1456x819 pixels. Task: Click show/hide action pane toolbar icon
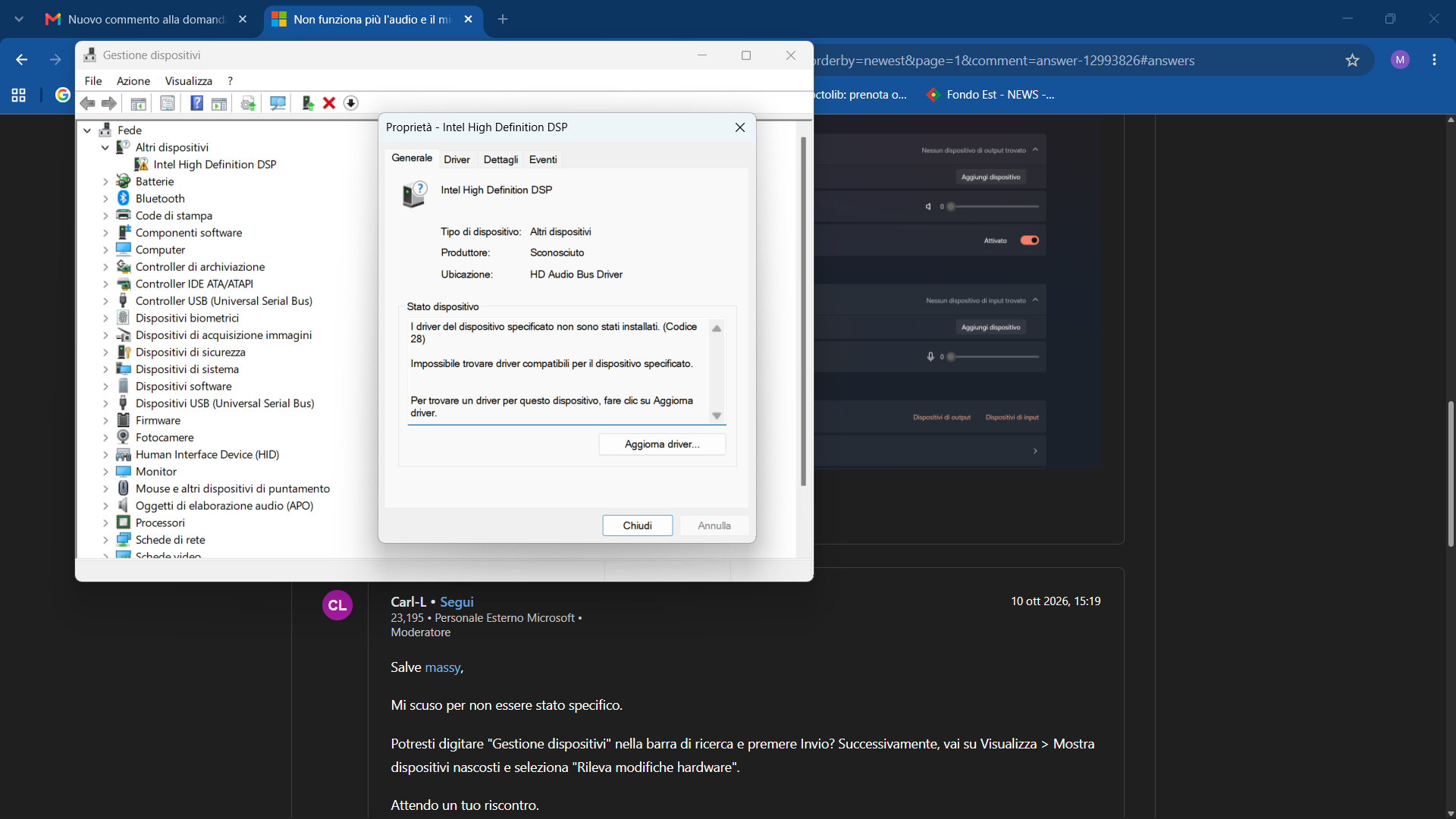pyautogui.click(x=218, y=103)
